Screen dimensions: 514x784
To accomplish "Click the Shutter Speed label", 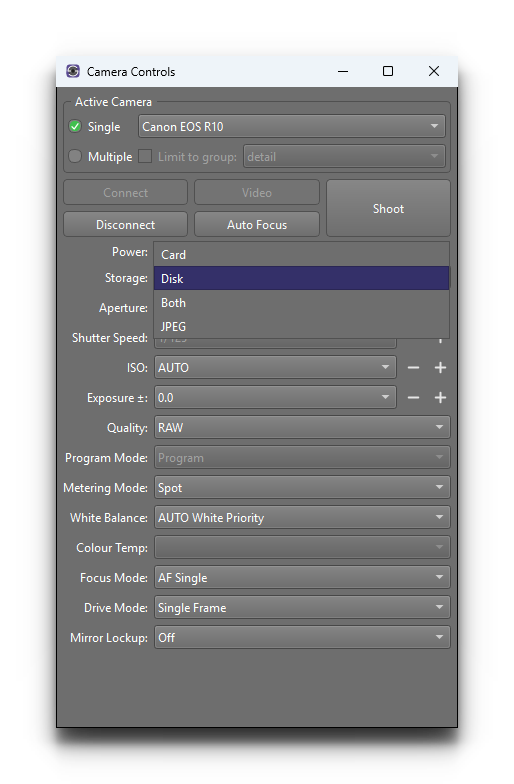I will click(x=110, y=338).
